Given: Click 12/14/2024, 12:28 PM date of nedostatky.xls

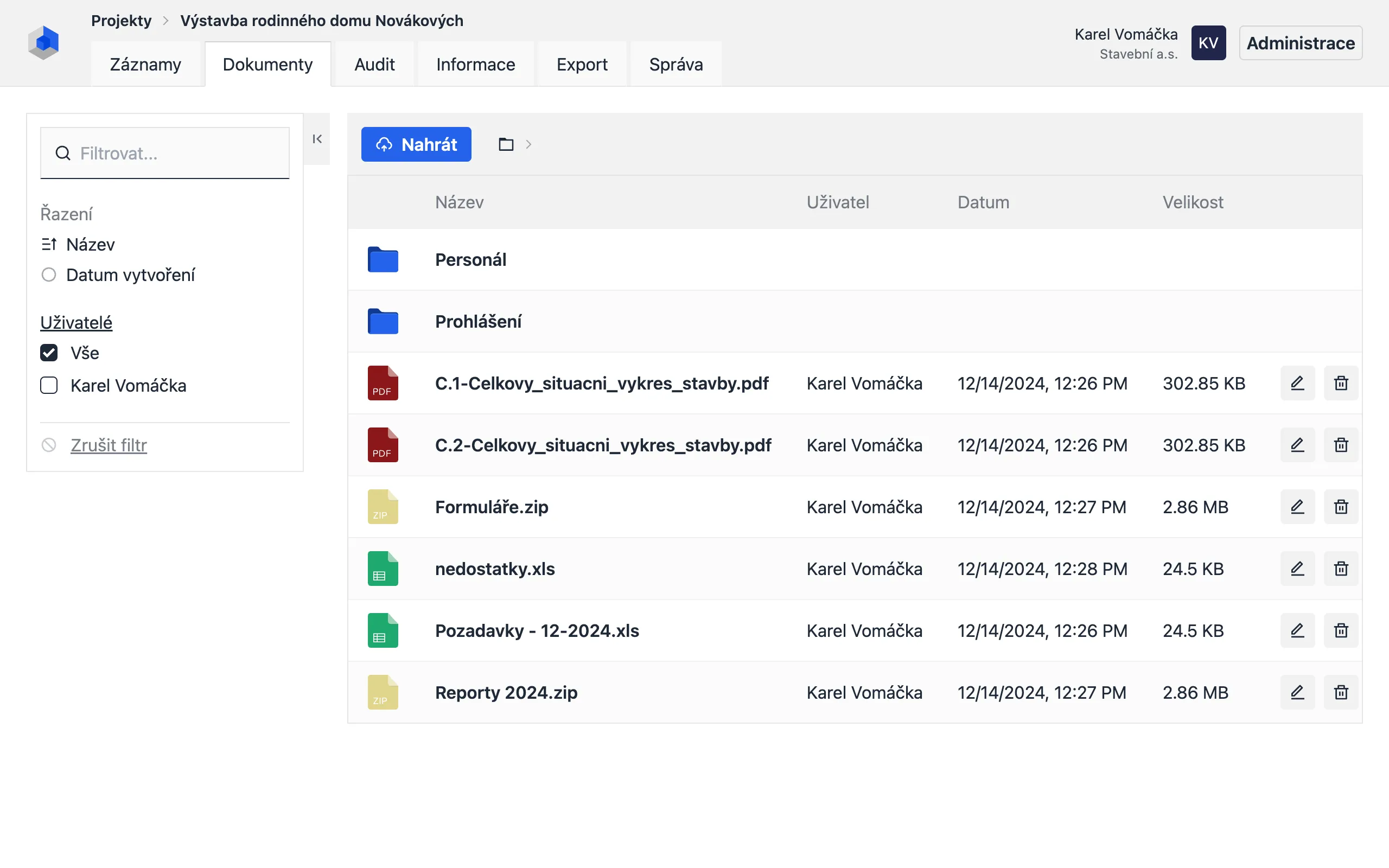Looking at the screenshot, I should [x=1042, y=569].
